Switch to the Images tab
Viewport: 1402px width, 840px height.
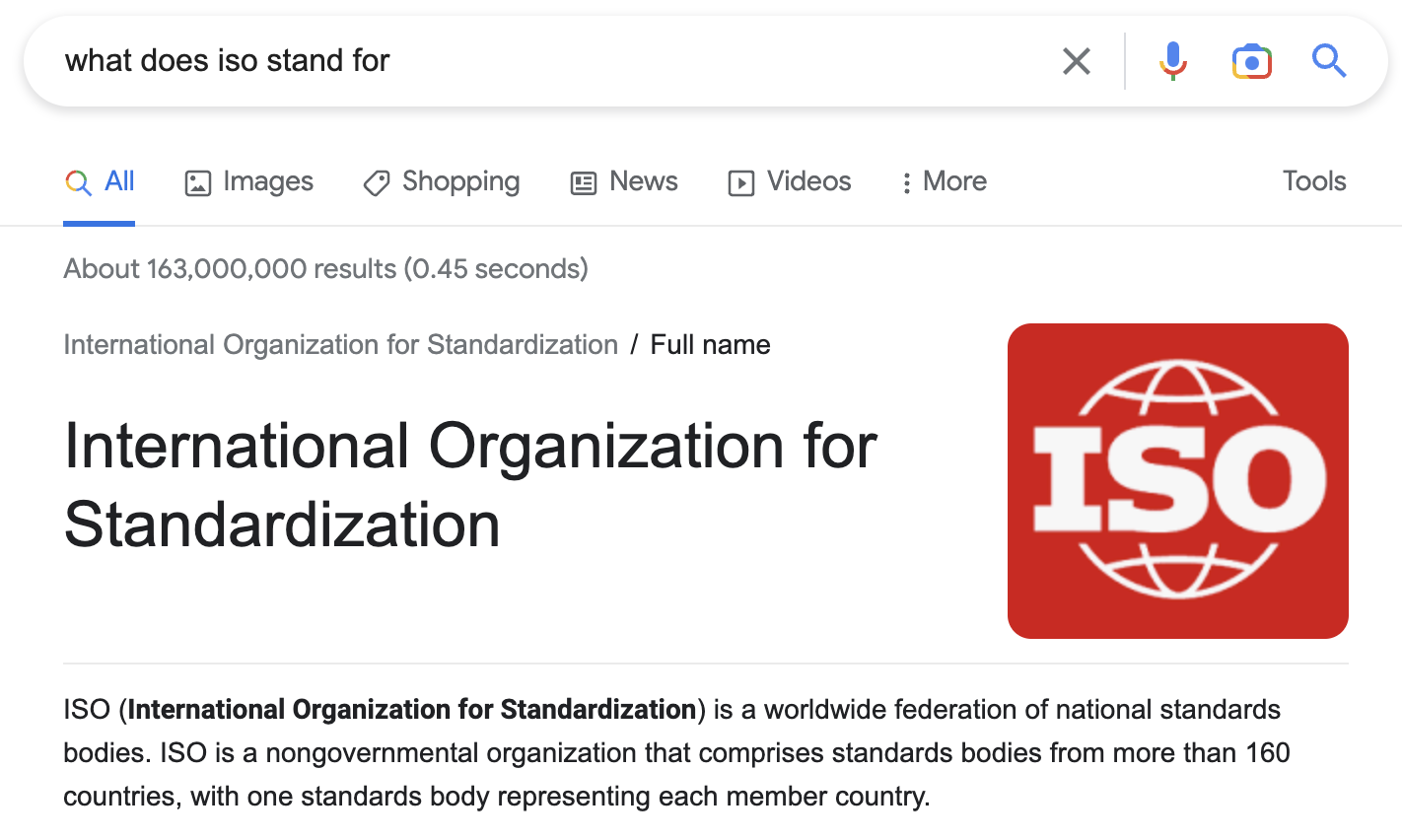(x=248, y=181)
